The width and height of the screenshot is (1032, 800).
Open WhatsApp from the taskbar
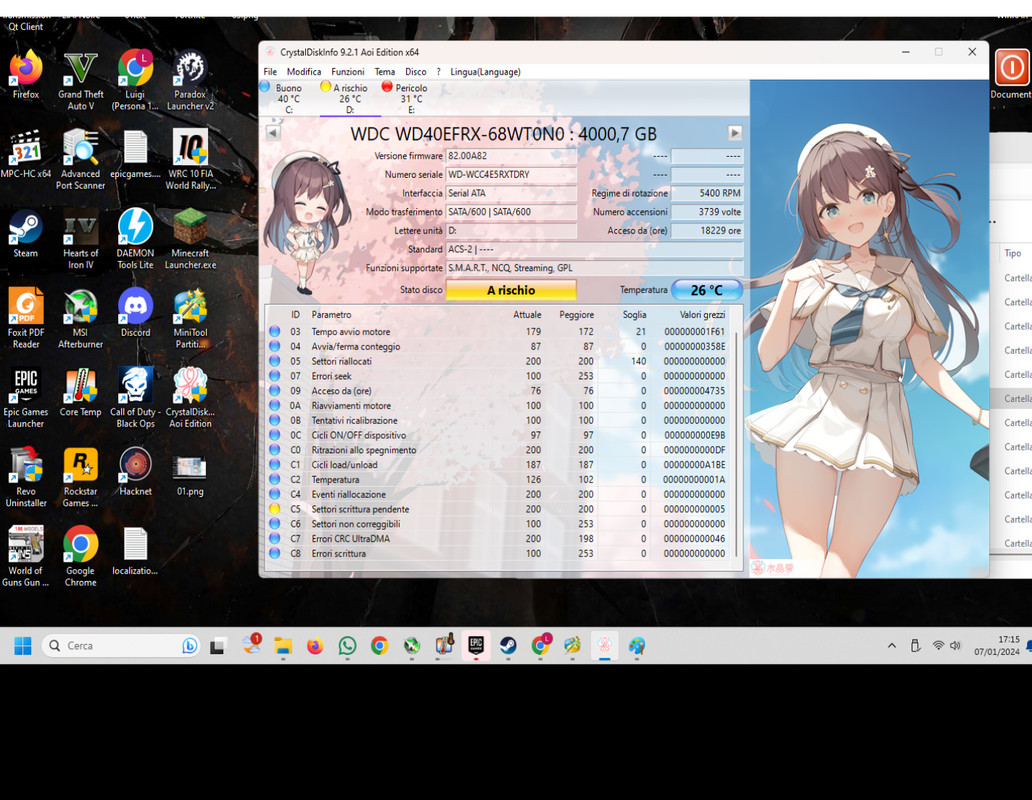(x=348, y=646)
